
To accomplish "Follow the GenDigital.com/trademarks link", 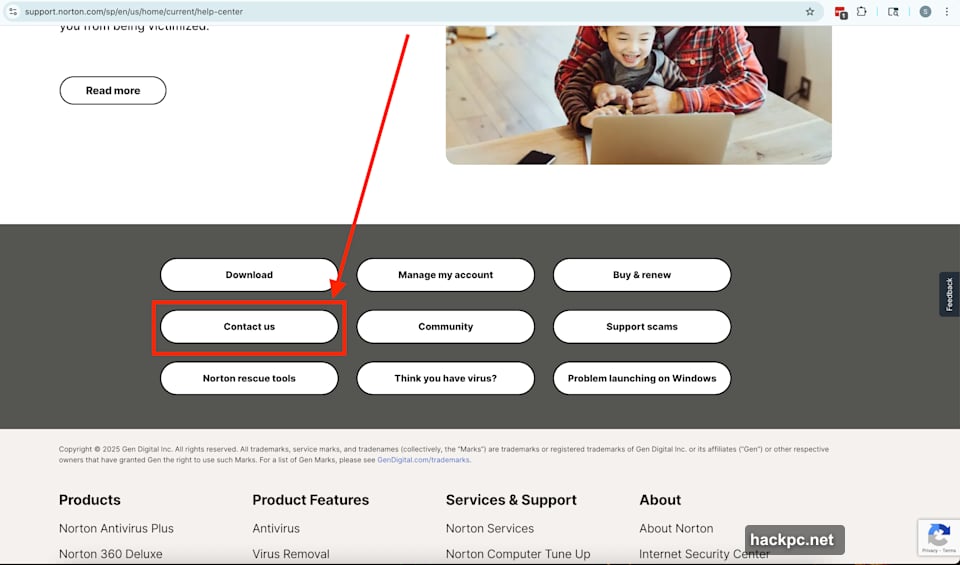I will pyautogui.click(x=423, y=460).
